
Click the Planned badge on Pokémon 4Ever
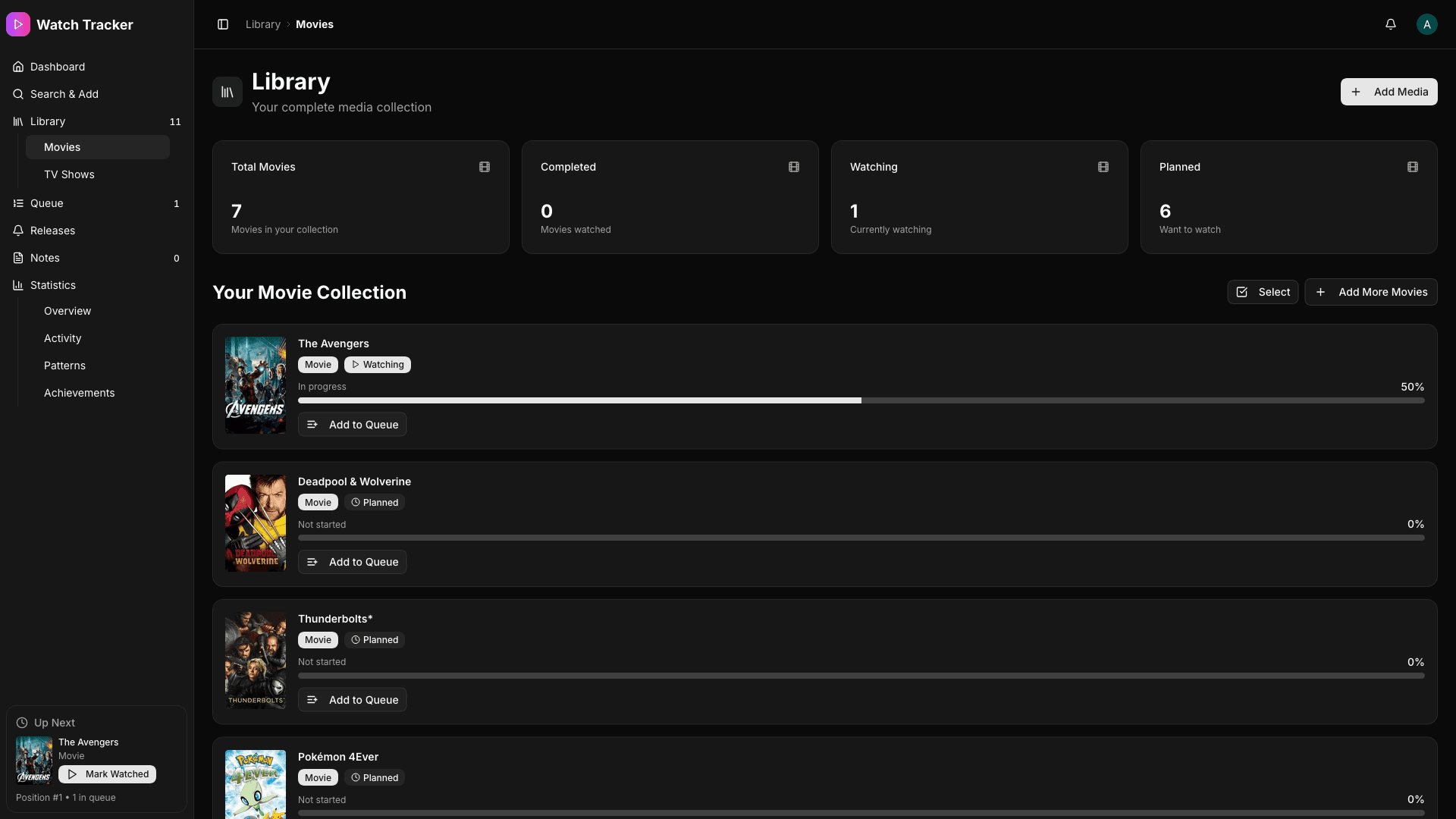click(x=375, y=778)
